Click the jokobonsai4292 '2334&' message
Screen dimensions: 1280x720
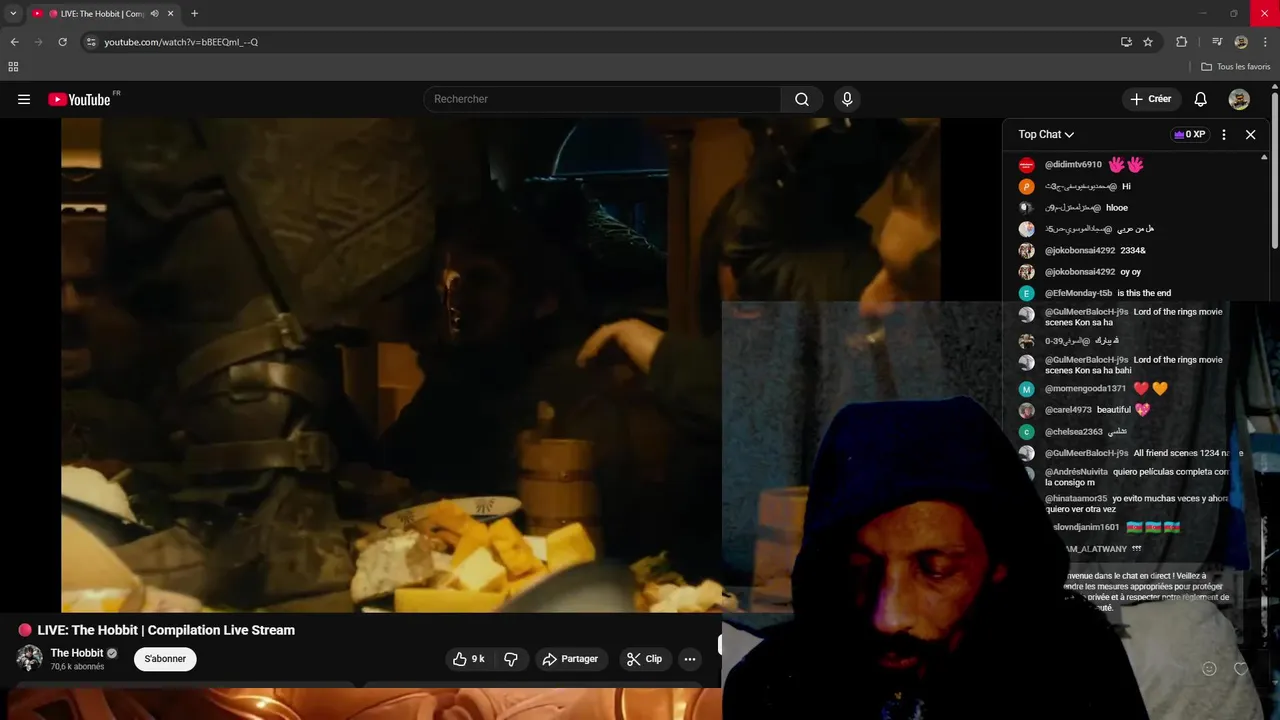point(1133,251)
